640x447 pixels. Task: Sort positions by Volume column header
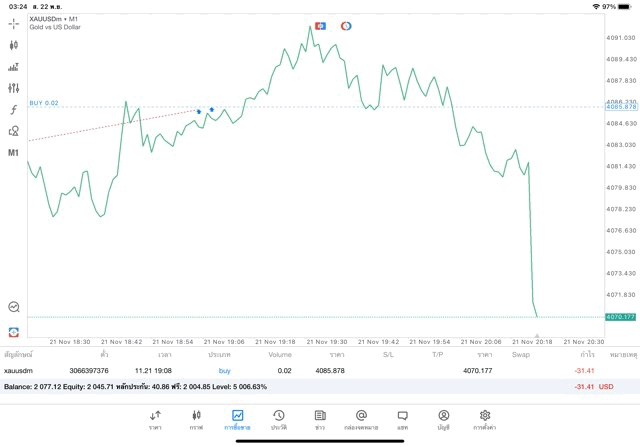(x=280, y=354)
